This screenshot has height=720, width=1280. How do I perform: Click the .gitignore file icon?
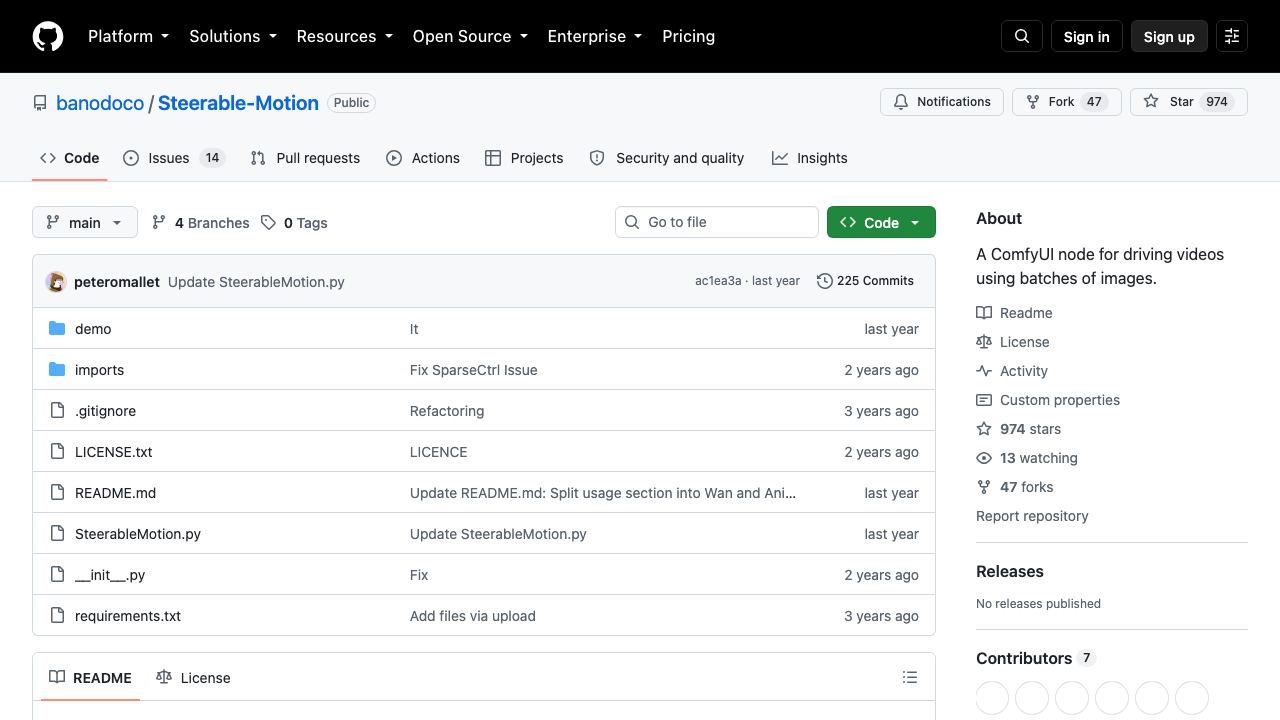[57, 411]
